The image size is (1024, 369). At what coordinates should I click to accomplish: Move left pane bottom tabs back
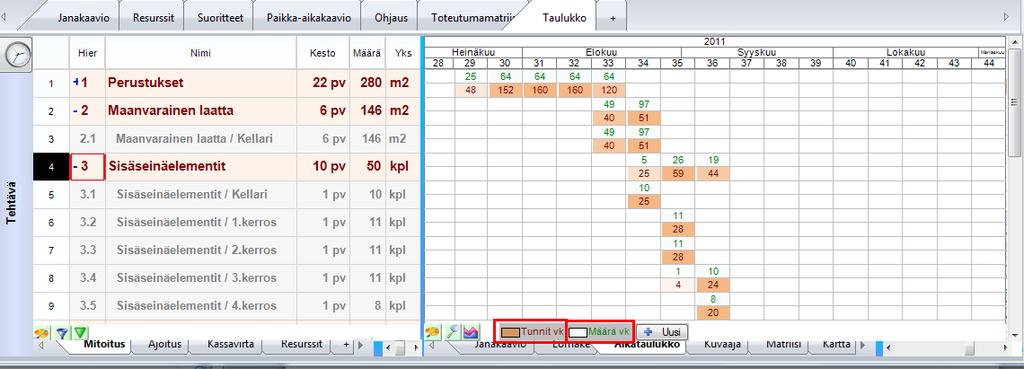[x=42, y=344]
